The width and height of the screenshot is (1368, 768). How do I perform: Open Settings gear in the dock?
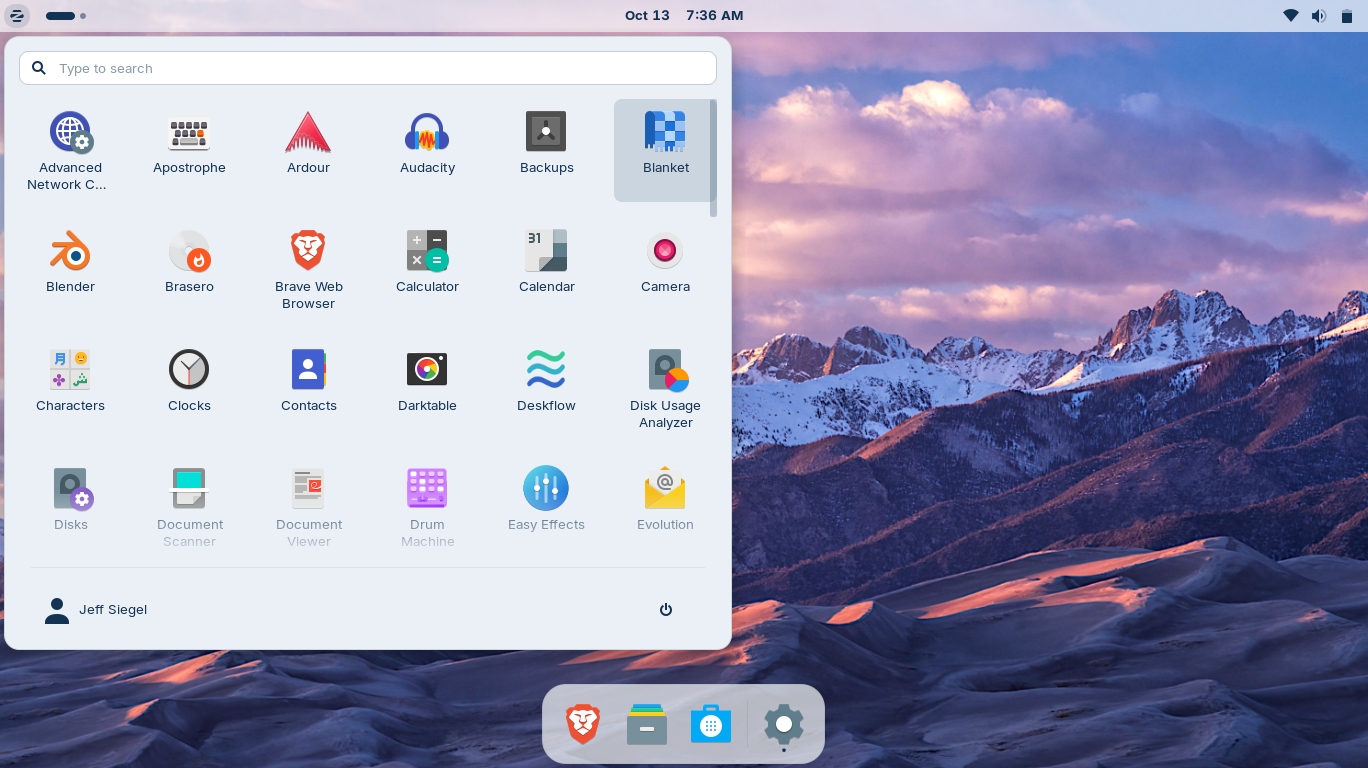(x=784, y=724)
